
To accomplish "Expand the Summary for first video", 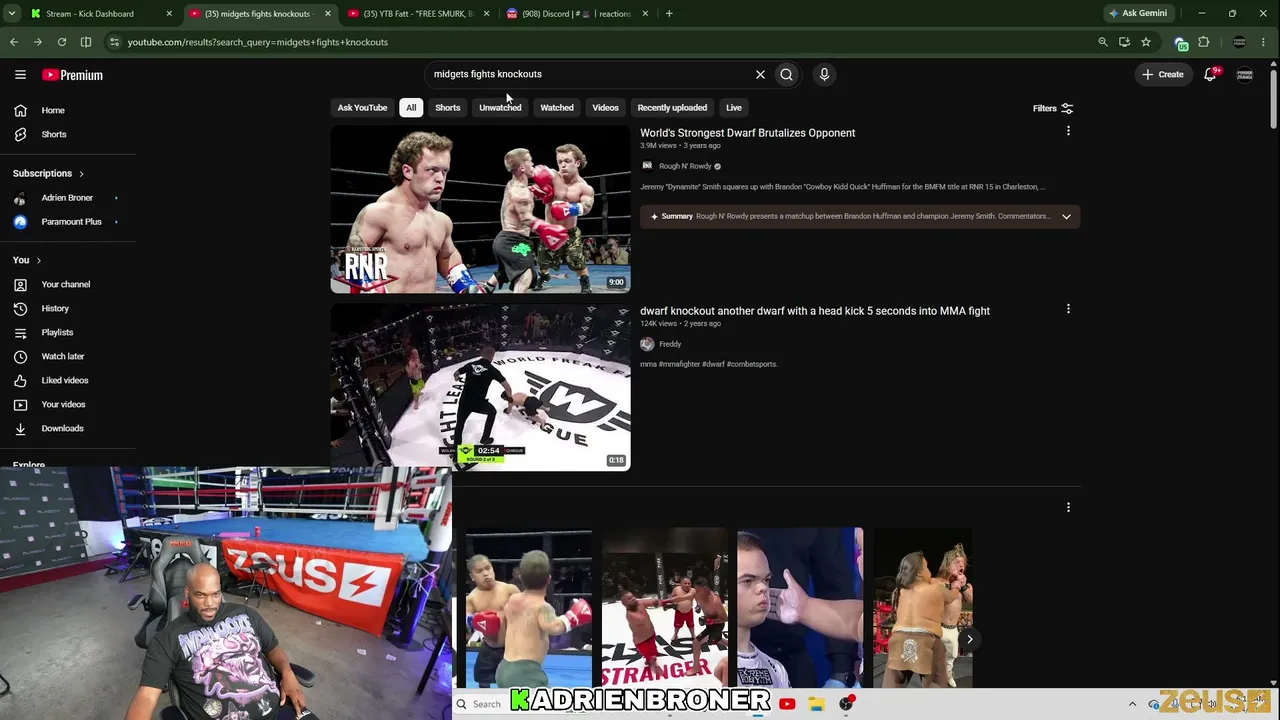I will [x=1066, y=216].
